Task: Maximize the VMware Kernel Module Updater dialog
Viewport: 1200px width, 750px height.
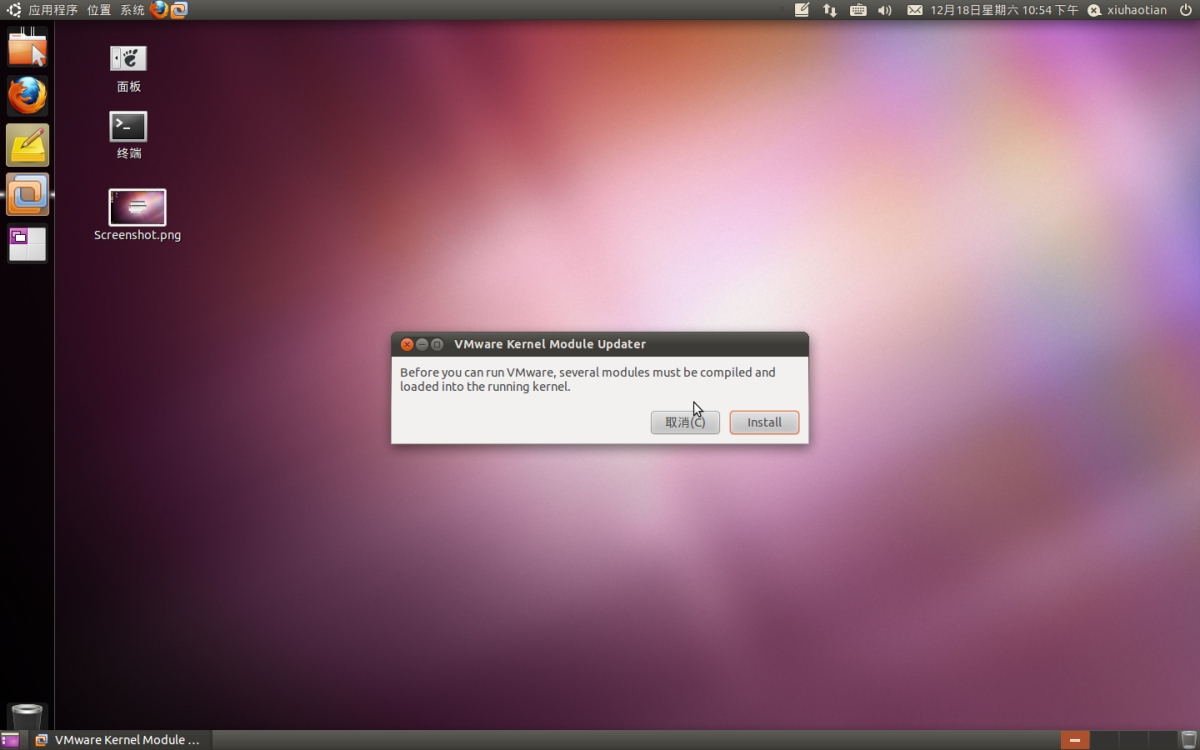Action: click(x=437, y=344)
